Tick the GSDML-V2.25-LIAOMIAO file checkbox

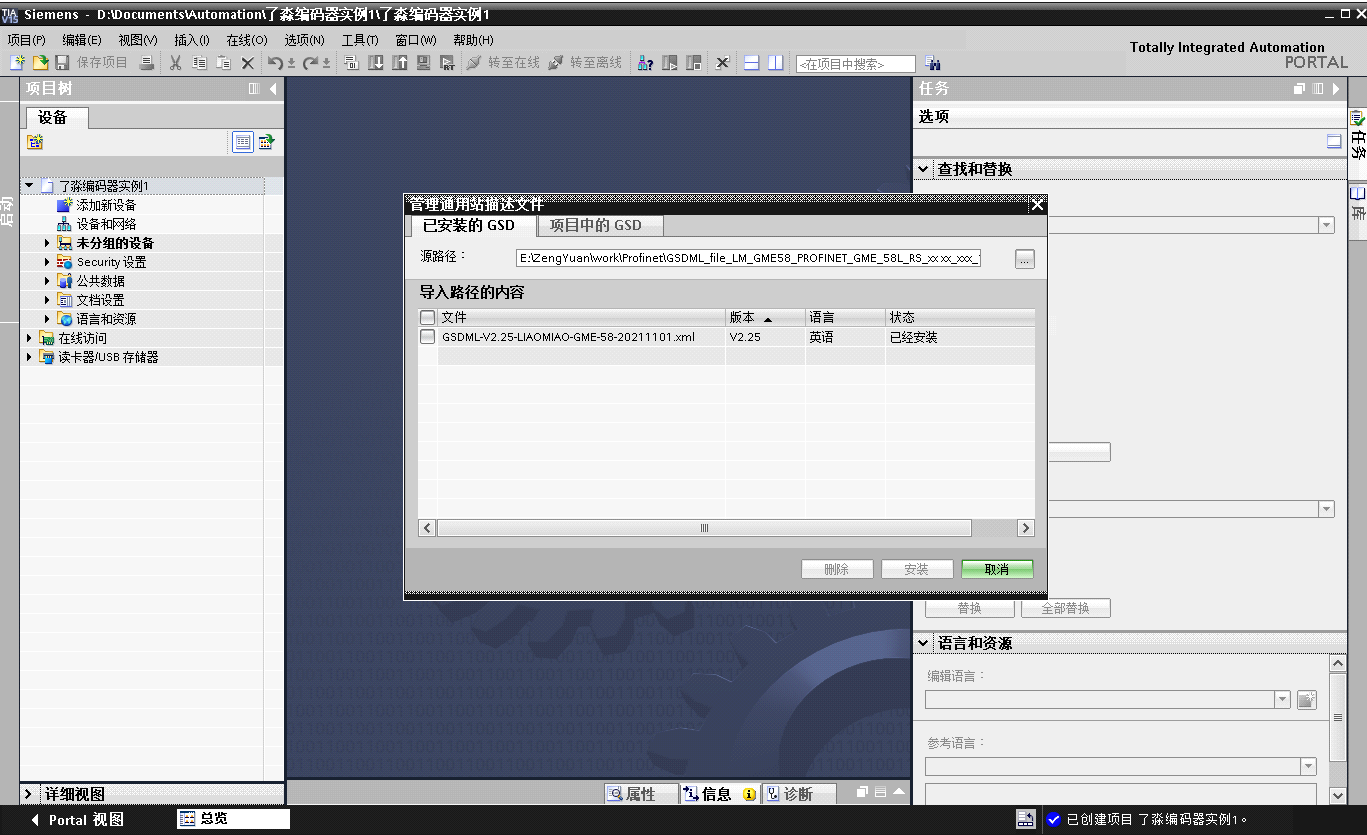428,337
